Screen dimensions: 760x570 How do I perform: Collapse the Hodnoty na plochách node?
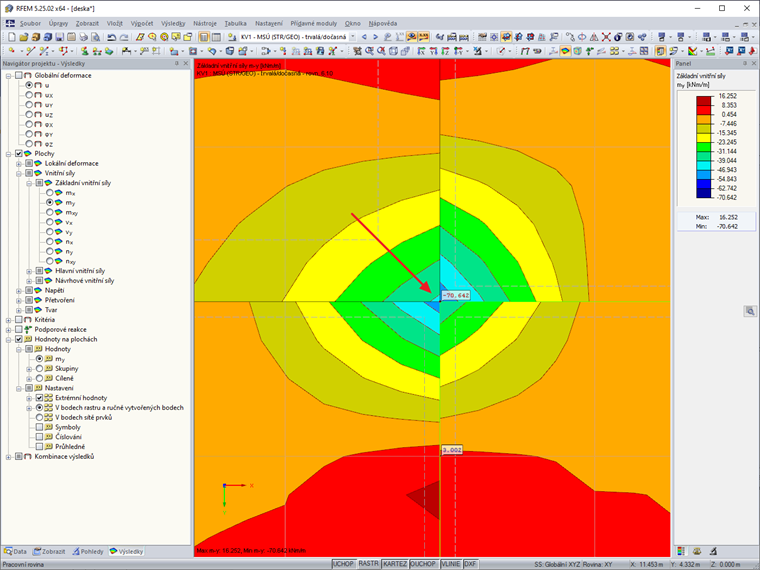8,339
